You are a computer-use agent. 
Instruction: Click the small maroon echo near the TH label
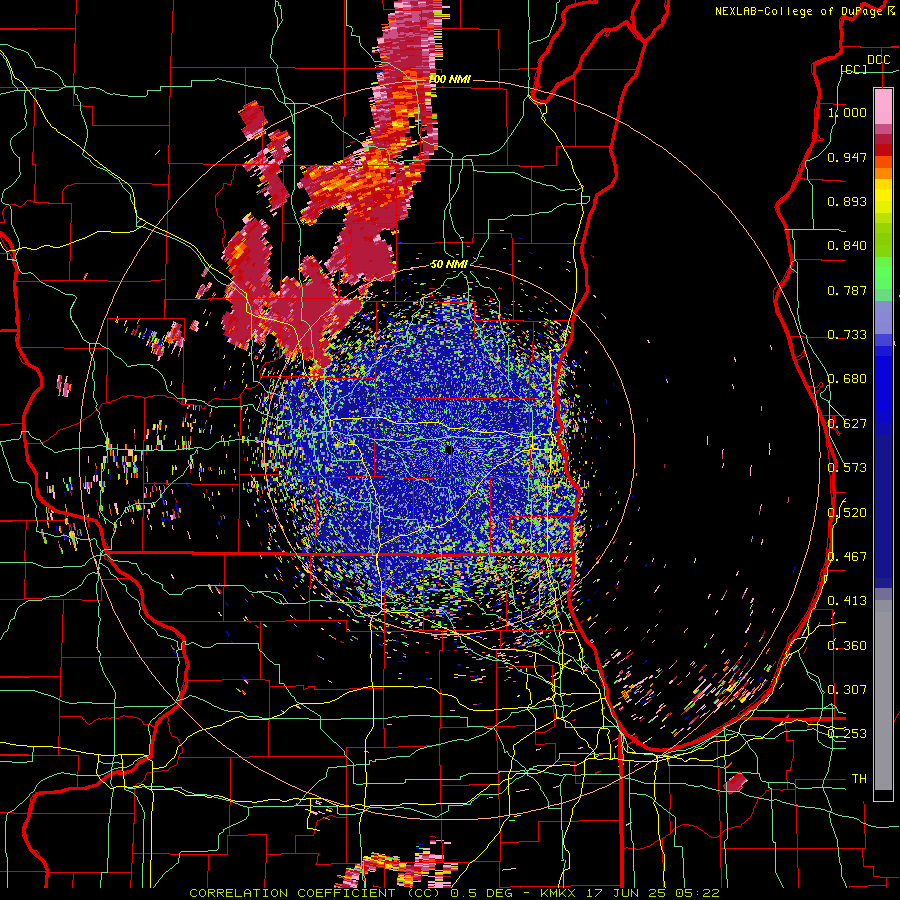point(735,782)
